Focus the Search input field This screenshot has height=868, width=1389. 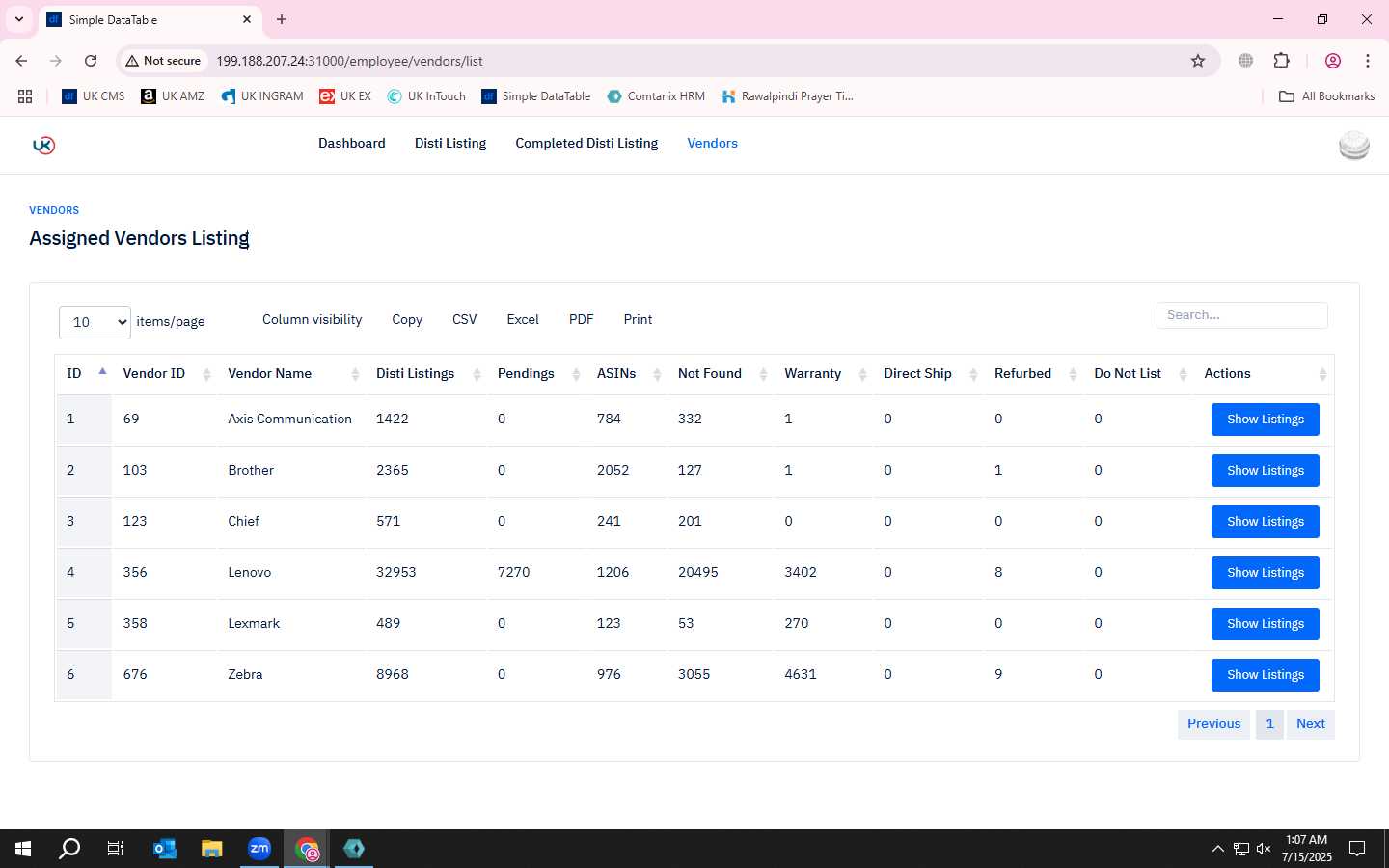pyautogui.click(x=1242, y=315)
